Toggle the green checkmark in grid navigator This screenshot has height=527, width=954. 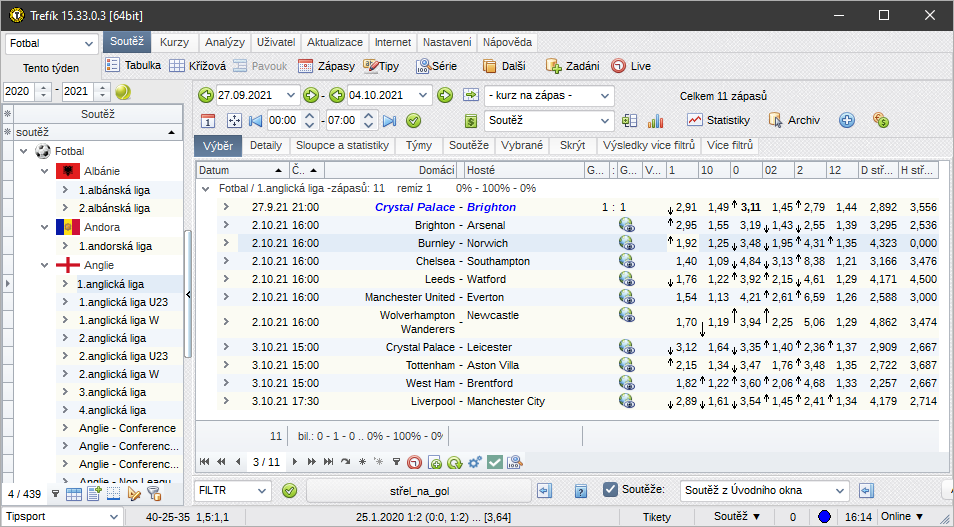pyautogui.click(x=495, y=462)
